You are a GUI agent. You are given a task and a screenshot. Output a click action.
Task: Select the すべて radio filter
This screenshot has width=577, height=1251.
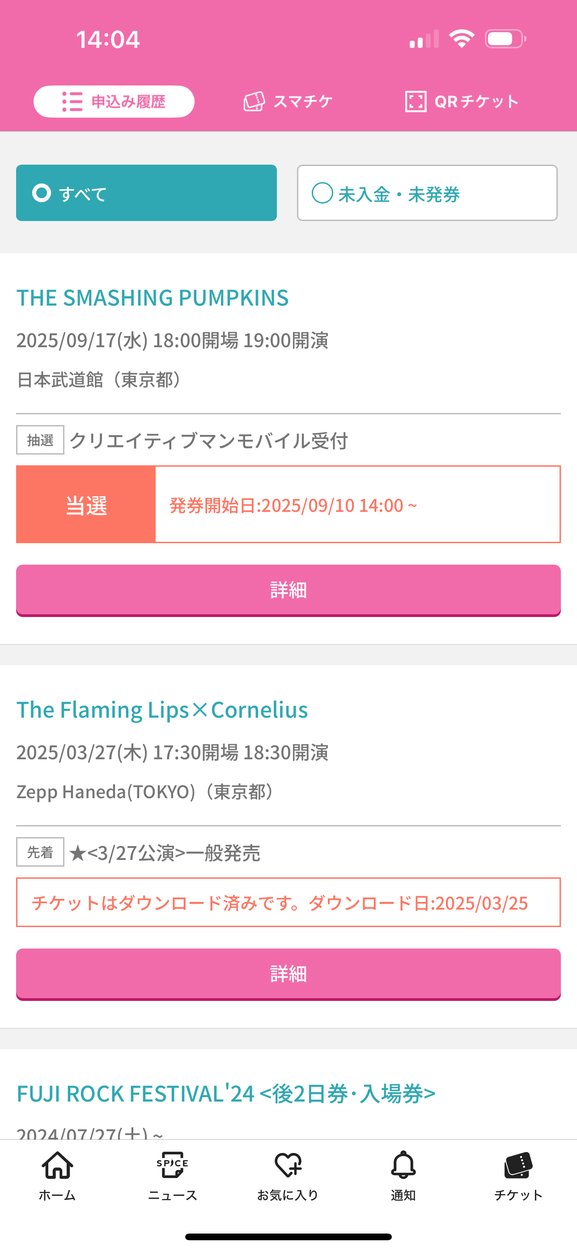[x=146, y=193]
